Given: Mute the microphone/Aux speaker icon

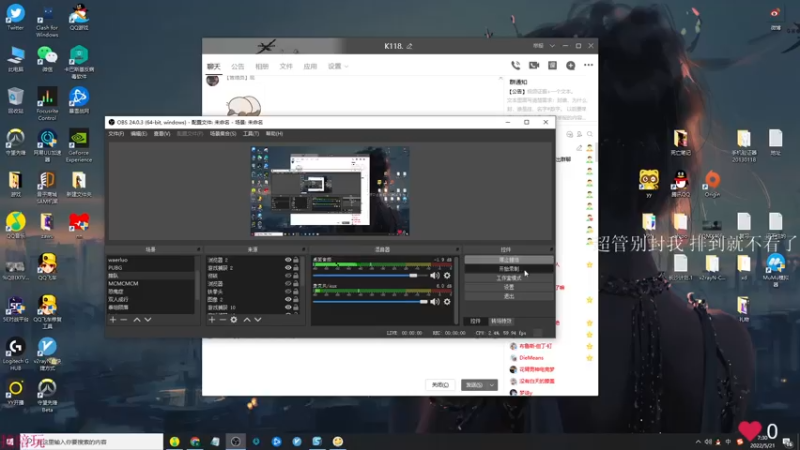Looking at the screenshot, I should (435, 302).
